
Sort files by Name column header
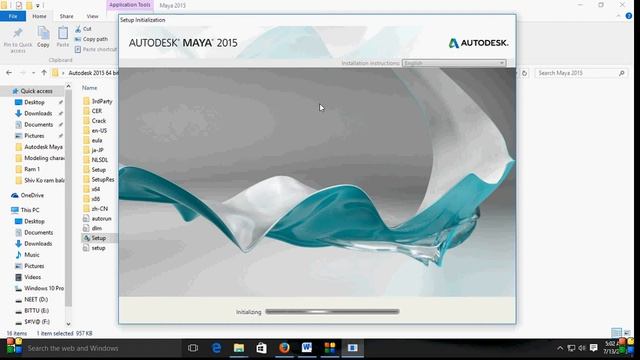pos(89,88)
